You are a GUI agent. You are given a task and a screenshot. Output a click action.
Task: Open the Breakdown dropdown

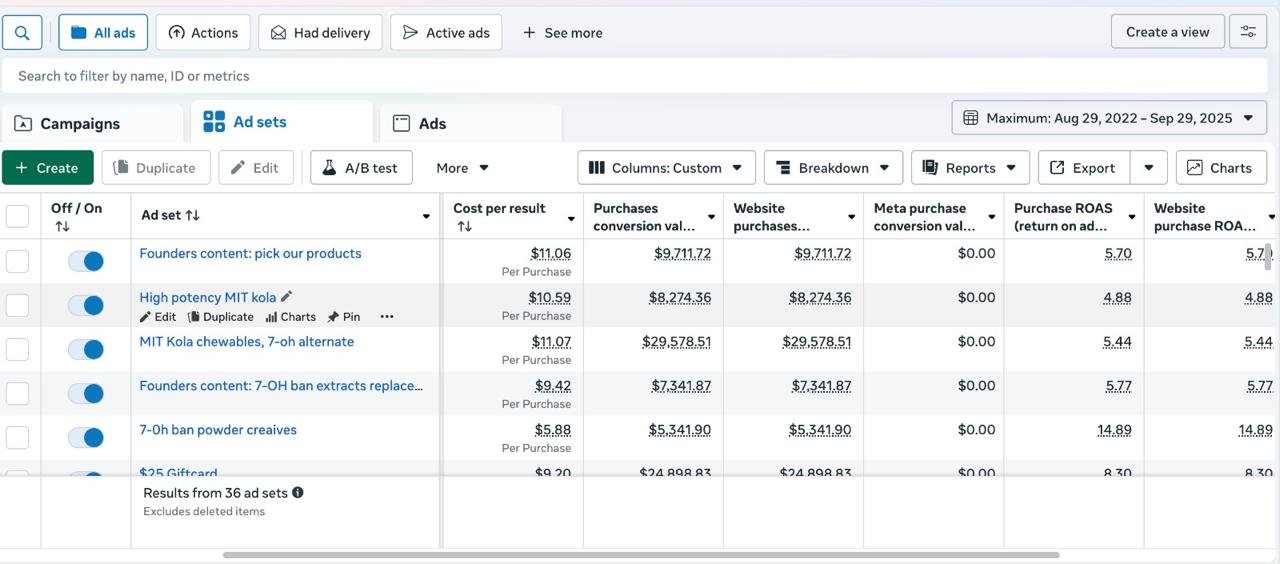pyautogui.click(x=833, y=168)
